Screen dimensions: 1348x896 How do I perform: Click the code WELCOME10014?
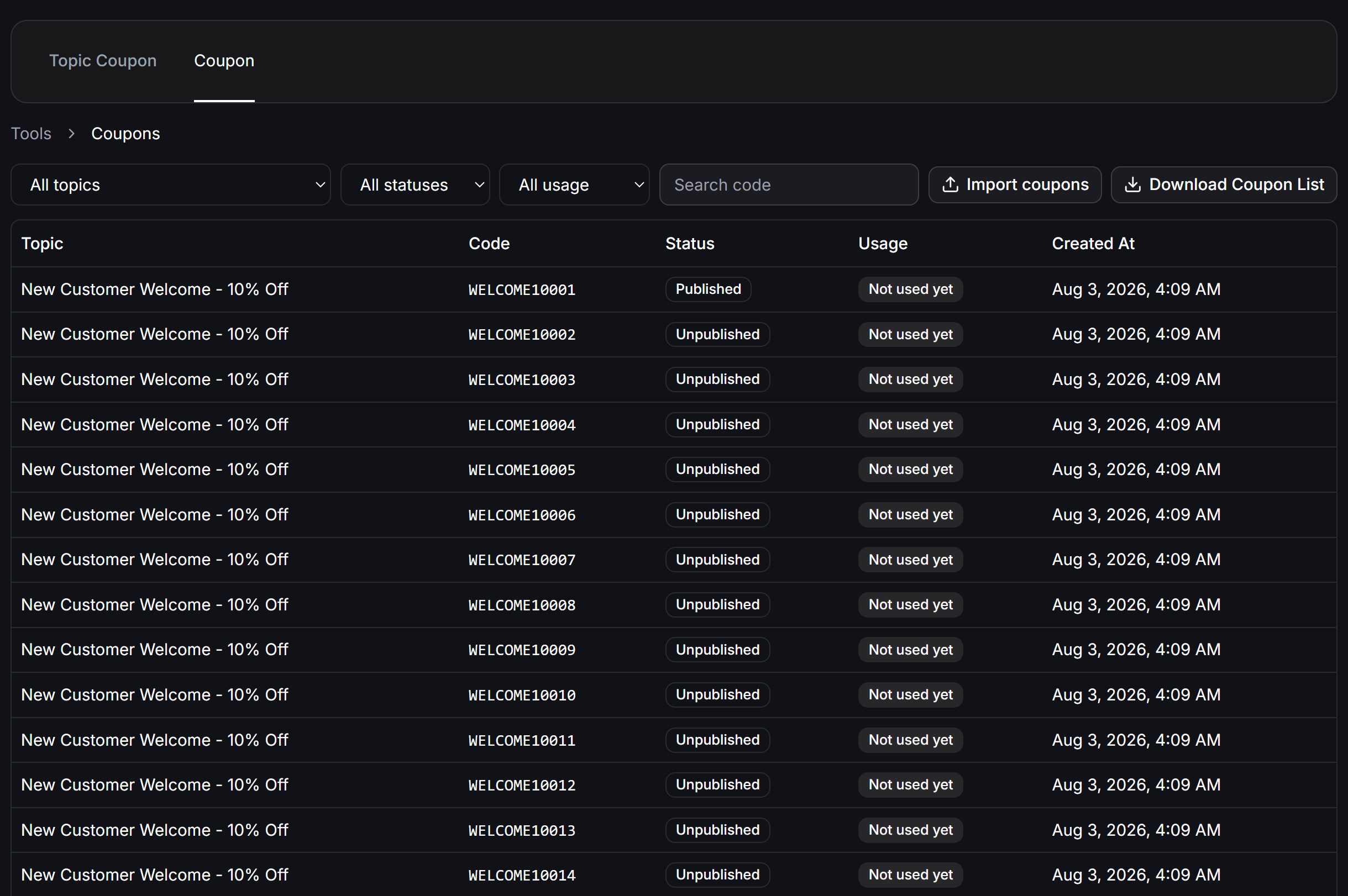pos(522,875)
